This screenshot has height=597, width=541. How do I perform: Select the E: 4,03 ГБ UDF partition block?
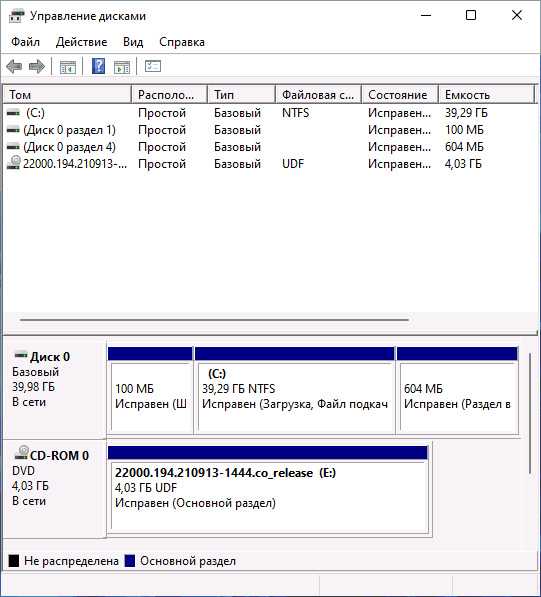[x=268, y=490]
